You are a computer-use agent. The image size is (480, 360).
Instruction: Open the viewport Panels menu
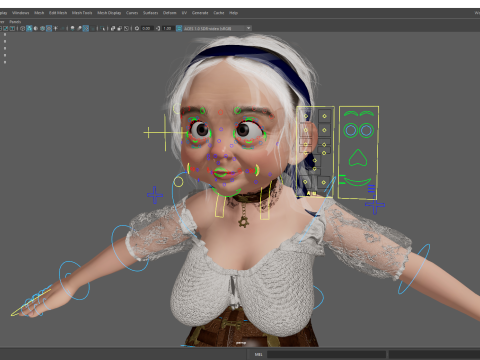[15, 22]
